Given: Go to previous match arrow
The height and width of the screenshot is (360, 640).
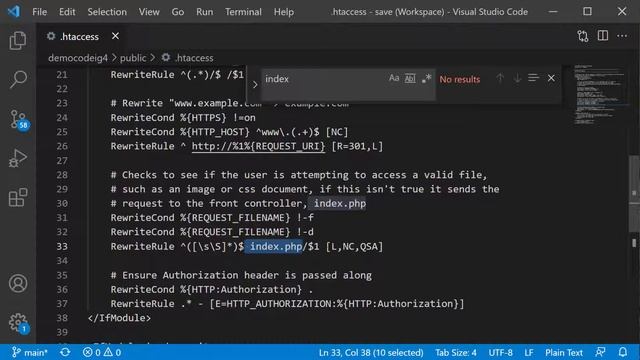Looking at the screenshot, I should [x=500, y=78].
